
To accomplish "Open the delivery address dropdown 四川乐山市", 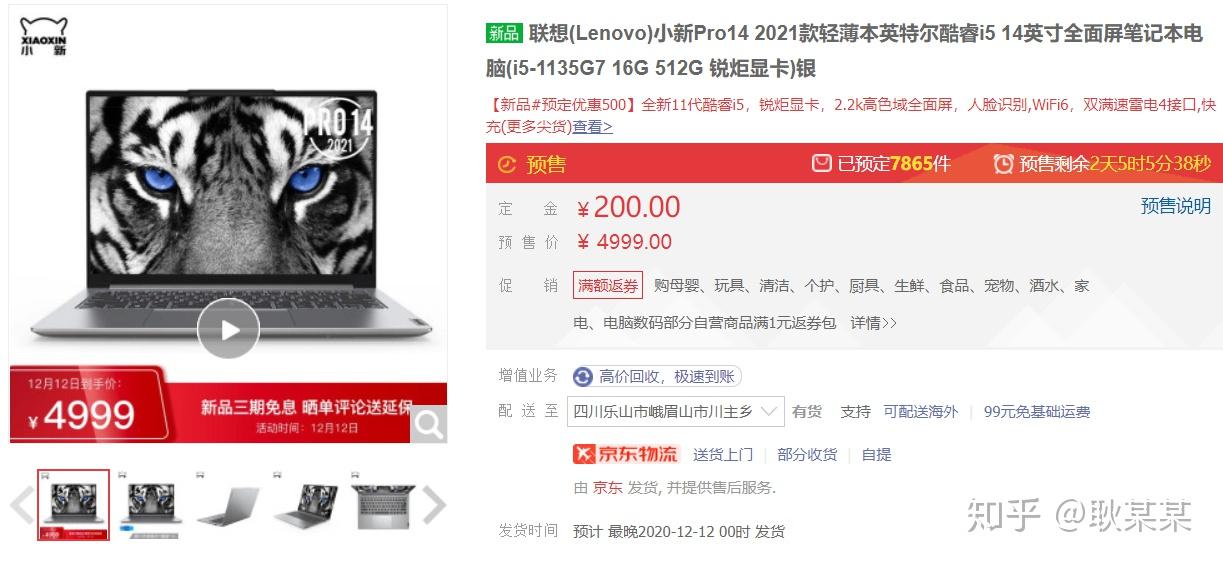I will click(x=675, y=411).
